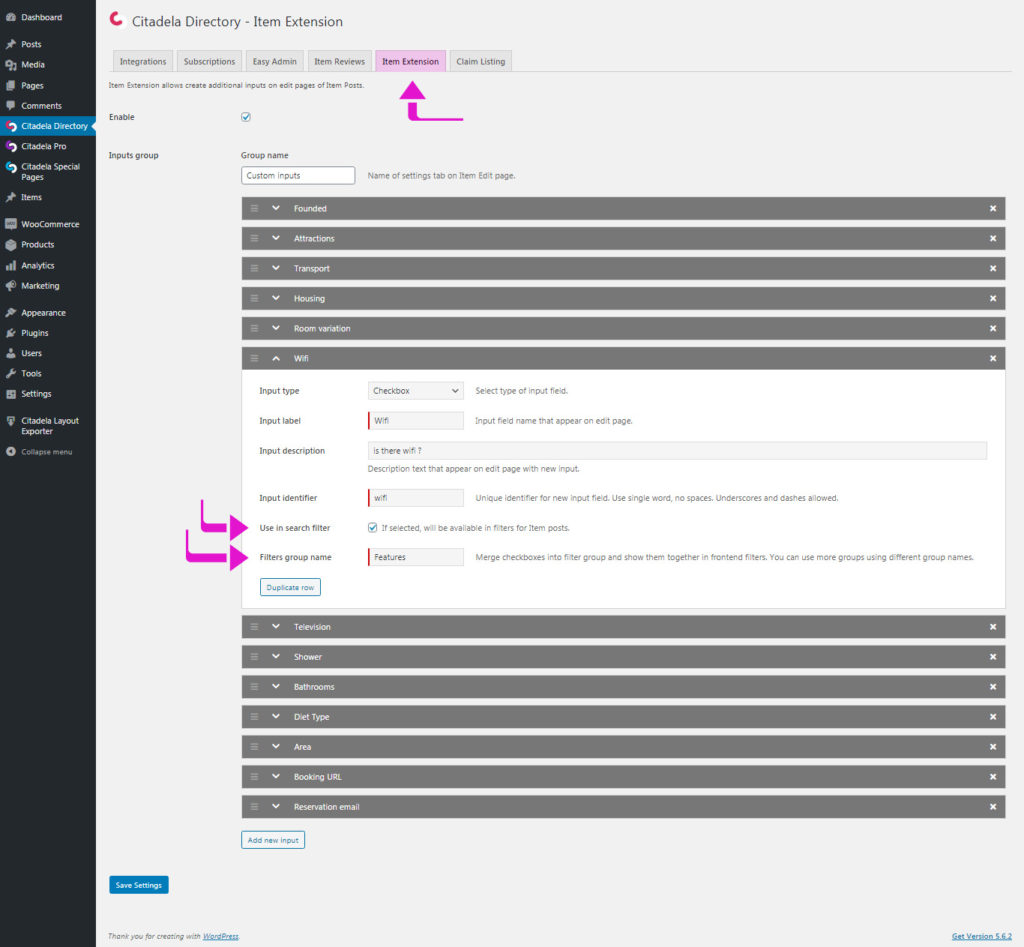
Task: Open the Item Reviews tab
Action: click(339, 61)
